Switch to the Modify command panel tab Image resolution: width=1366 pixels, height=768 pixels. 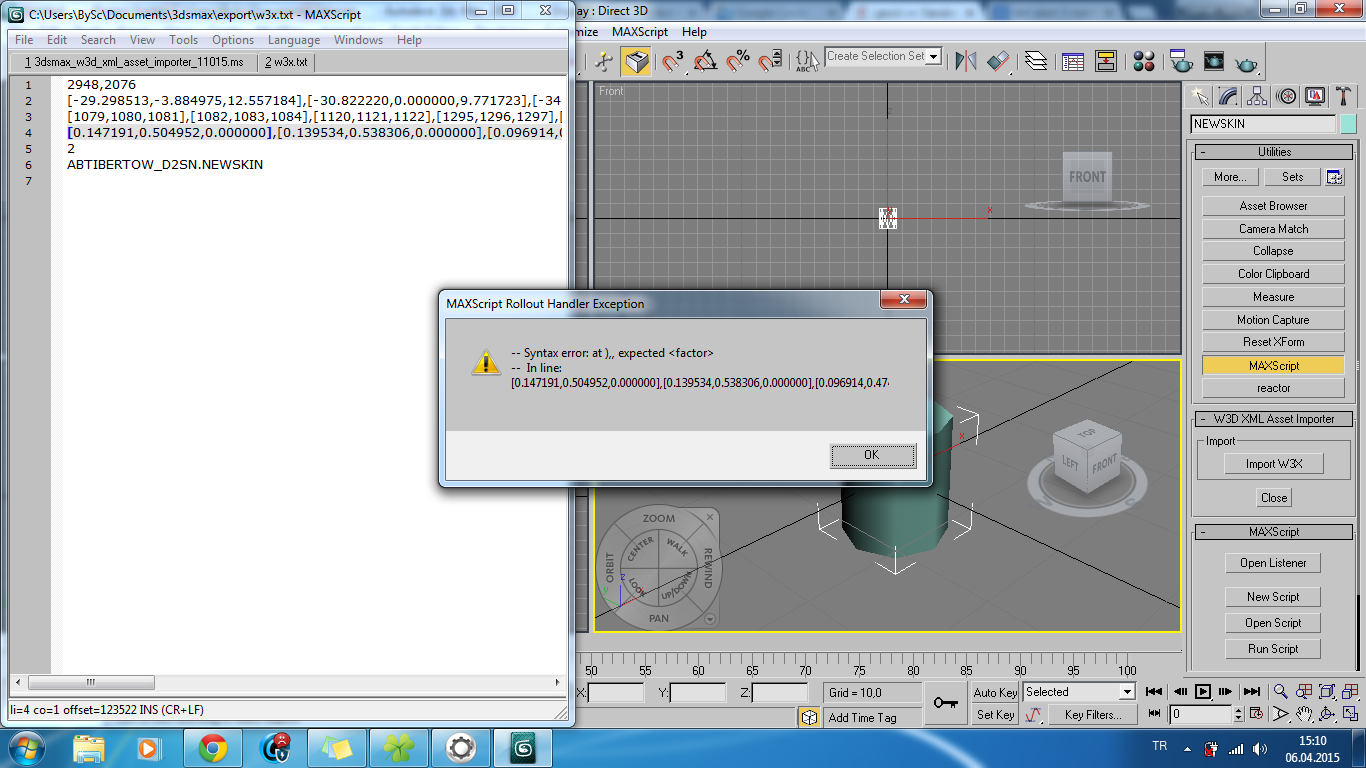[x=1229, y=96]
